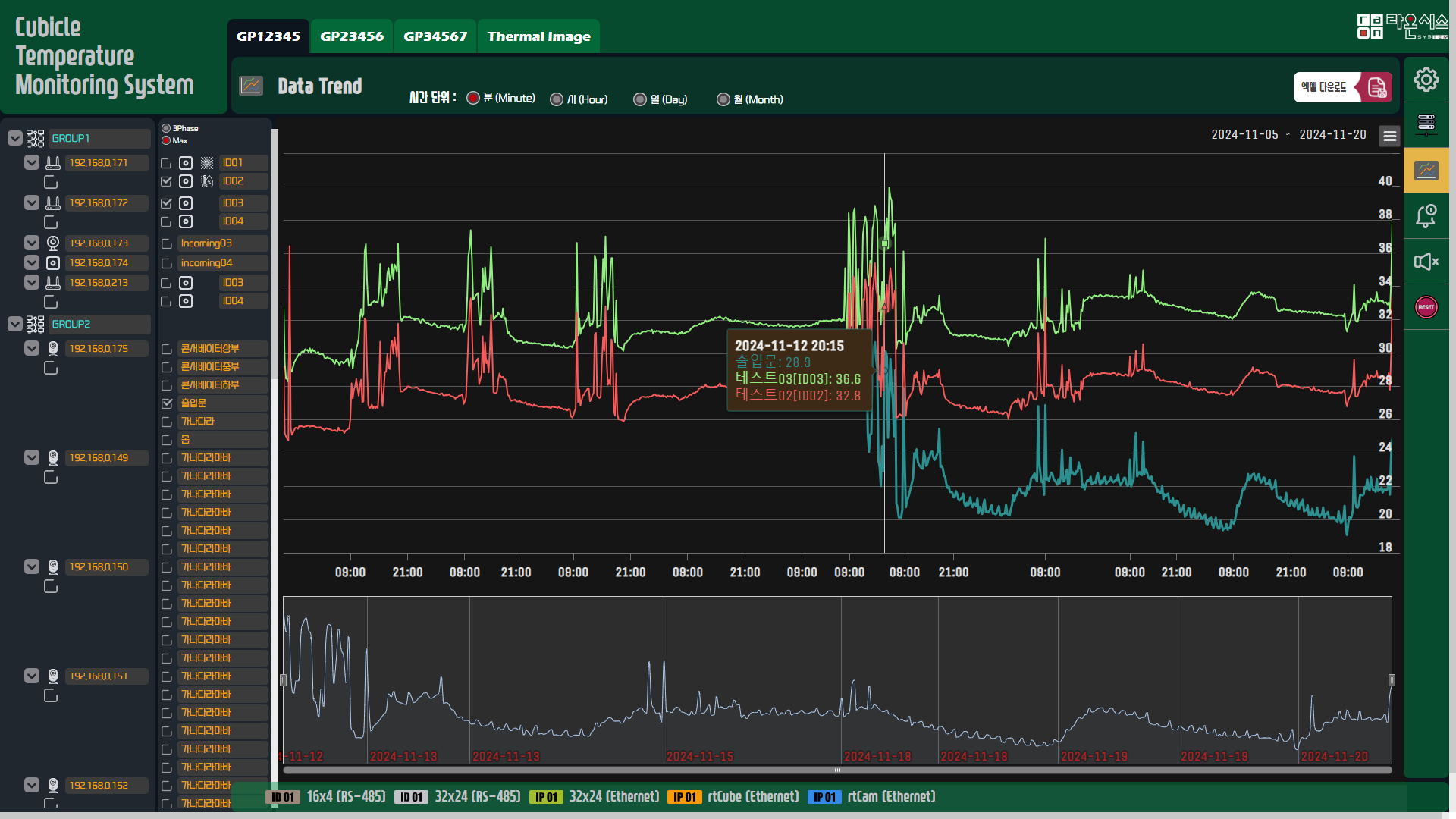Viewport: 1456px width, 819px height.
Task: Collapse the GROUP2 tree node
Action: click(x=15, y=324)
